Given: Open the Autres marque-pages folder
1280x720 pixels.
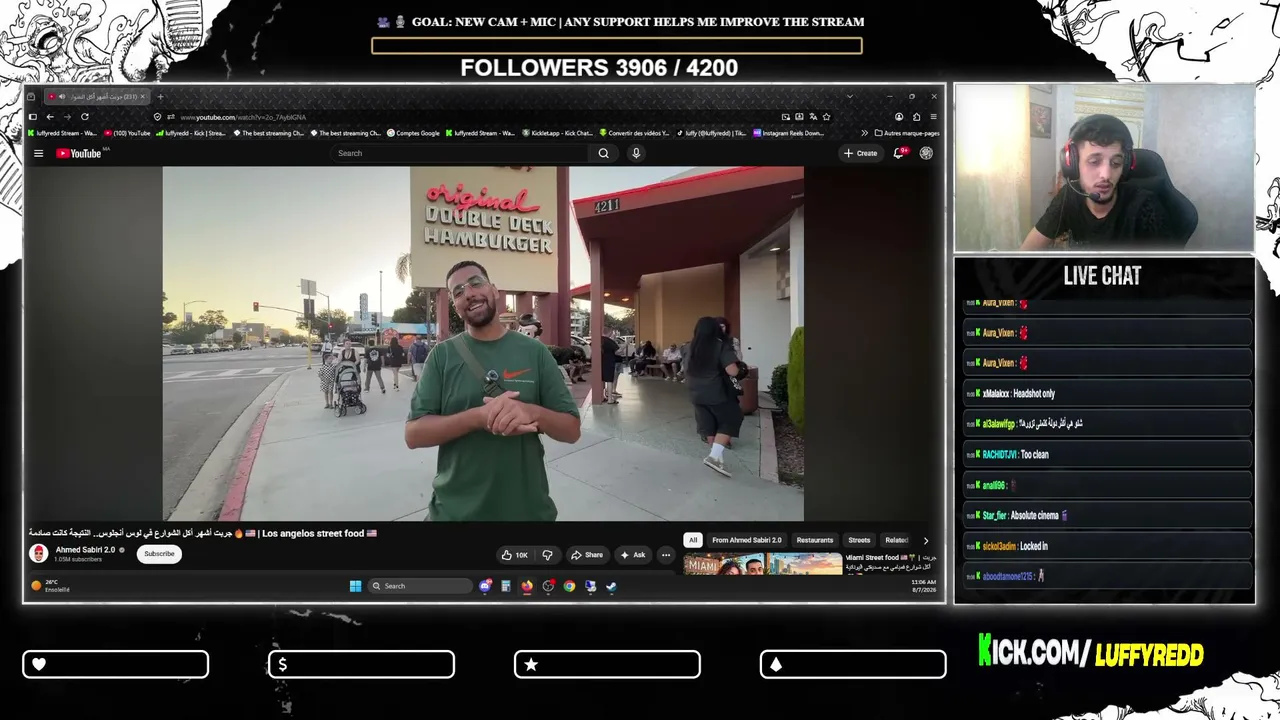Looking at the screenshot, I should [x=907, y=133].
